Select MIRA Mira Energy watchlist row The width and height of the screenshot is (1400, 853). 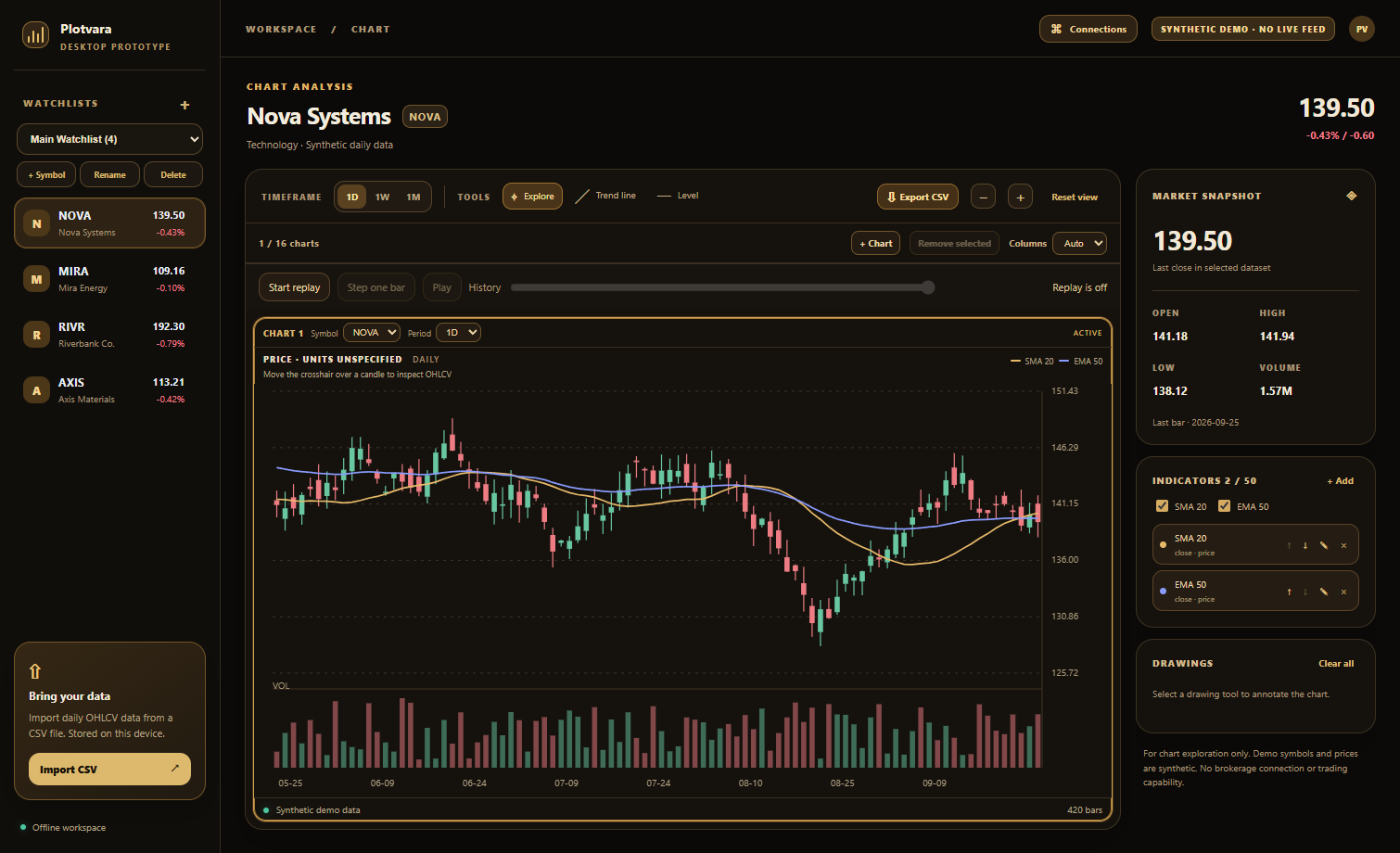click(109, 279)
